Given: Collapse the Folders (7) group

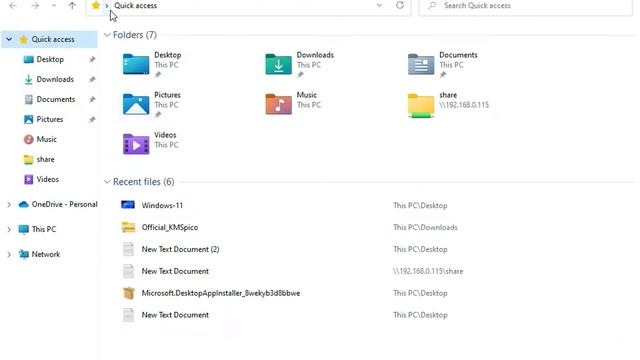Looking at the screenshot, I should click(107, 35).
